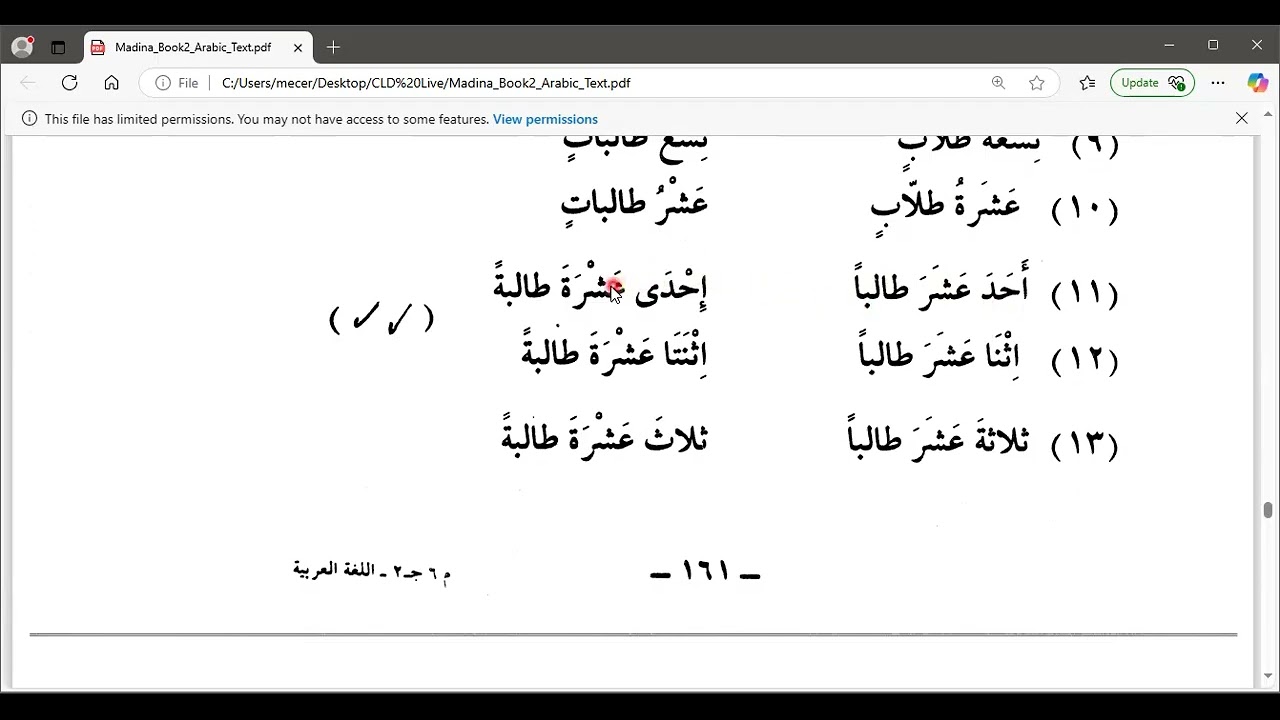The width and height of the screenshot is (1280, 720).
Task: Open the Copilot sidebar icon
Action: [1258, 83]
